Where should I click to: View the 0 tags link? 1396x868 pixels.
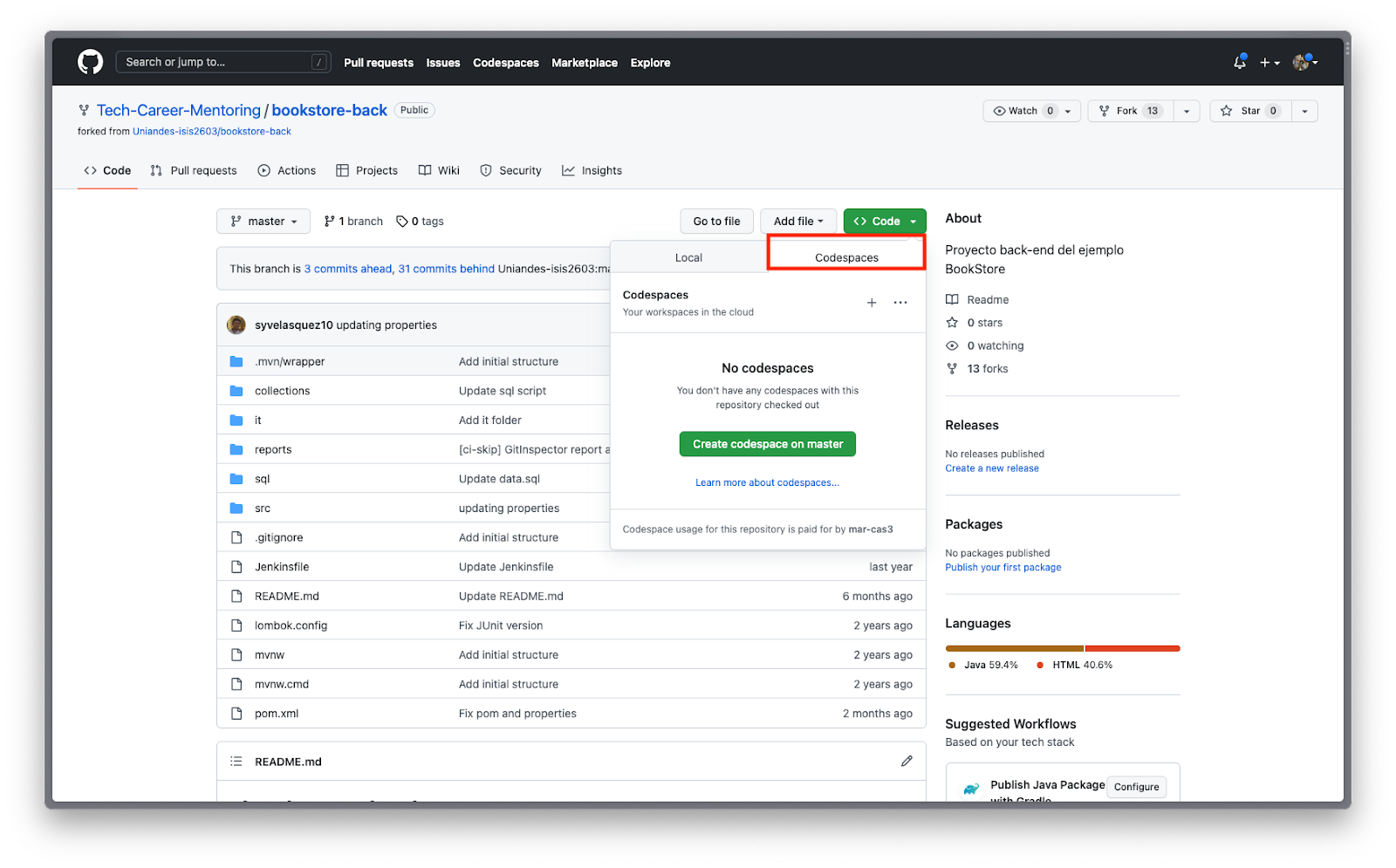click(420, 222)
